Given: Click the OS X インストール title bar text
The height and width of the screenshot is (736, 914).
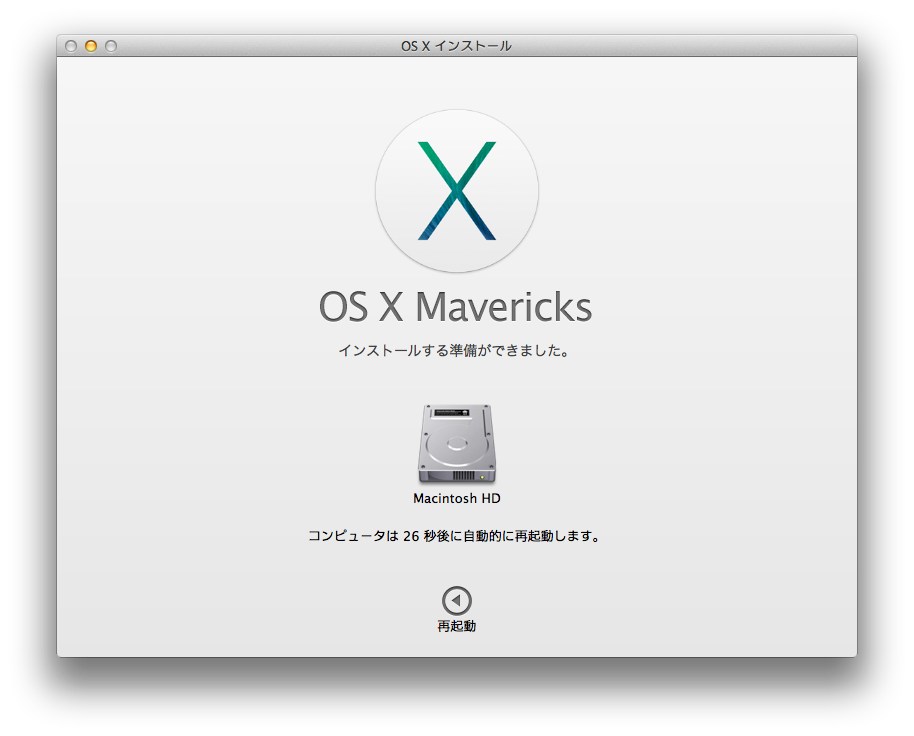Looking at the screenshot, I should pos(456,46).
